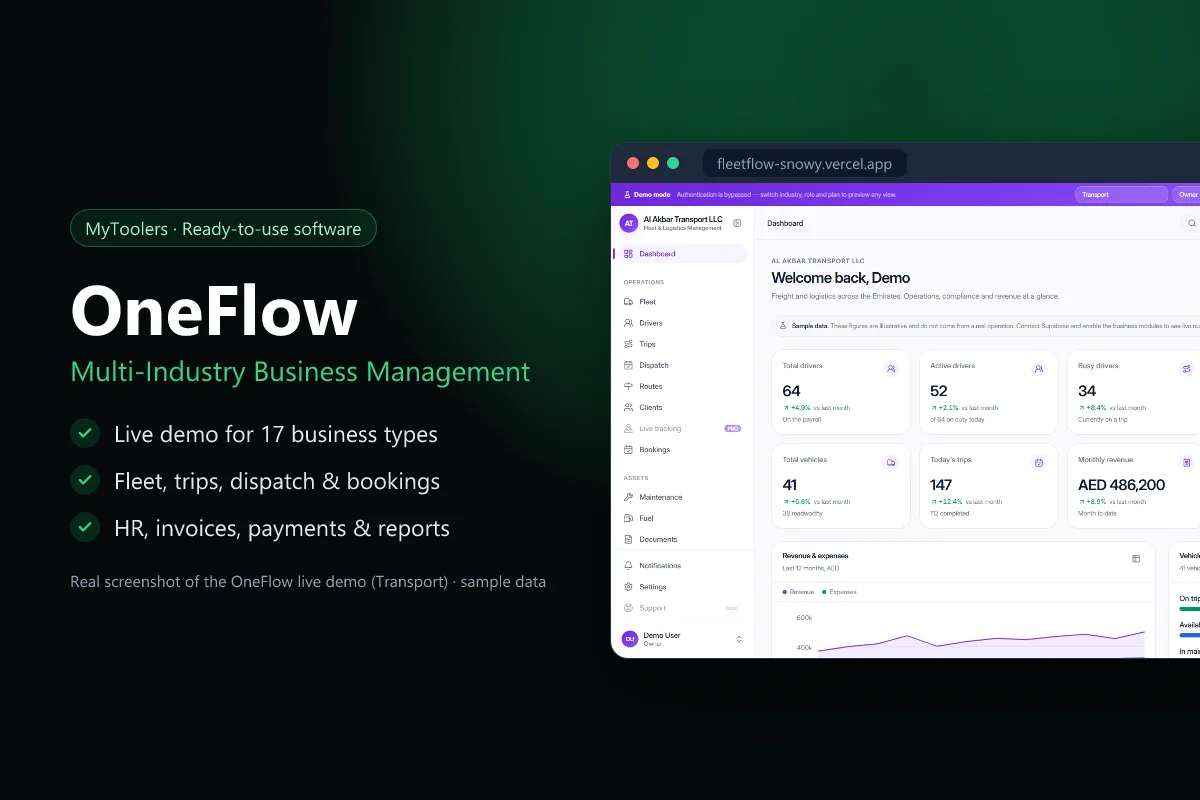Click the Al Akbar Transport LLC workspace name
Image resolution: width=1200 pixels, height=800 pixels.
click(x=683, y=219)
